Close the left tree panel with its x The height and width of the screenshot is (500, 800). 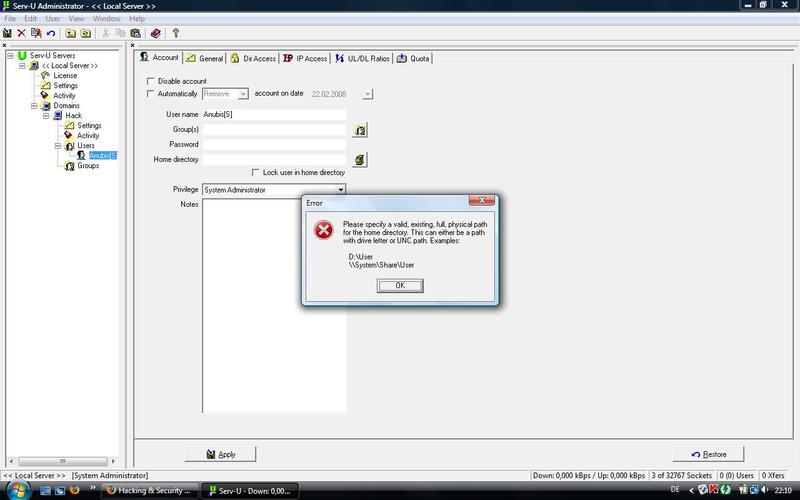tap(4, 45)
